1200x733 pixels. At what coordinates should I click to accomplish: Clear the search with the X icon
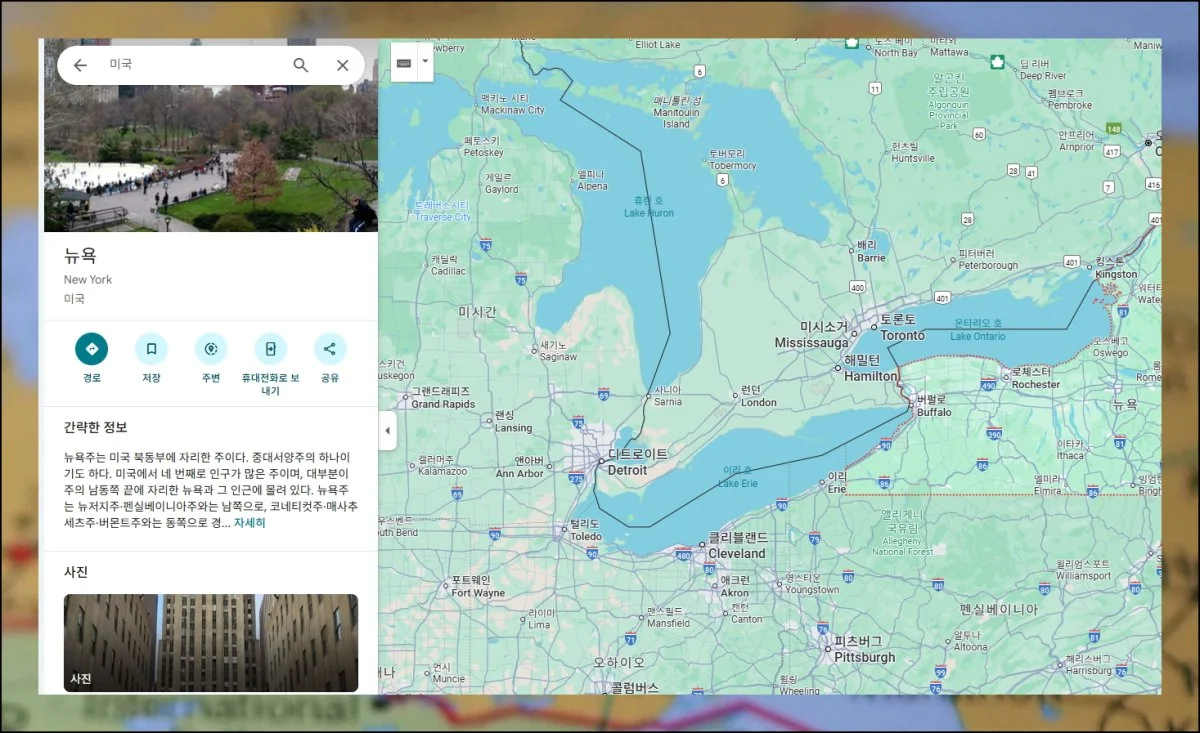[342, 65]
